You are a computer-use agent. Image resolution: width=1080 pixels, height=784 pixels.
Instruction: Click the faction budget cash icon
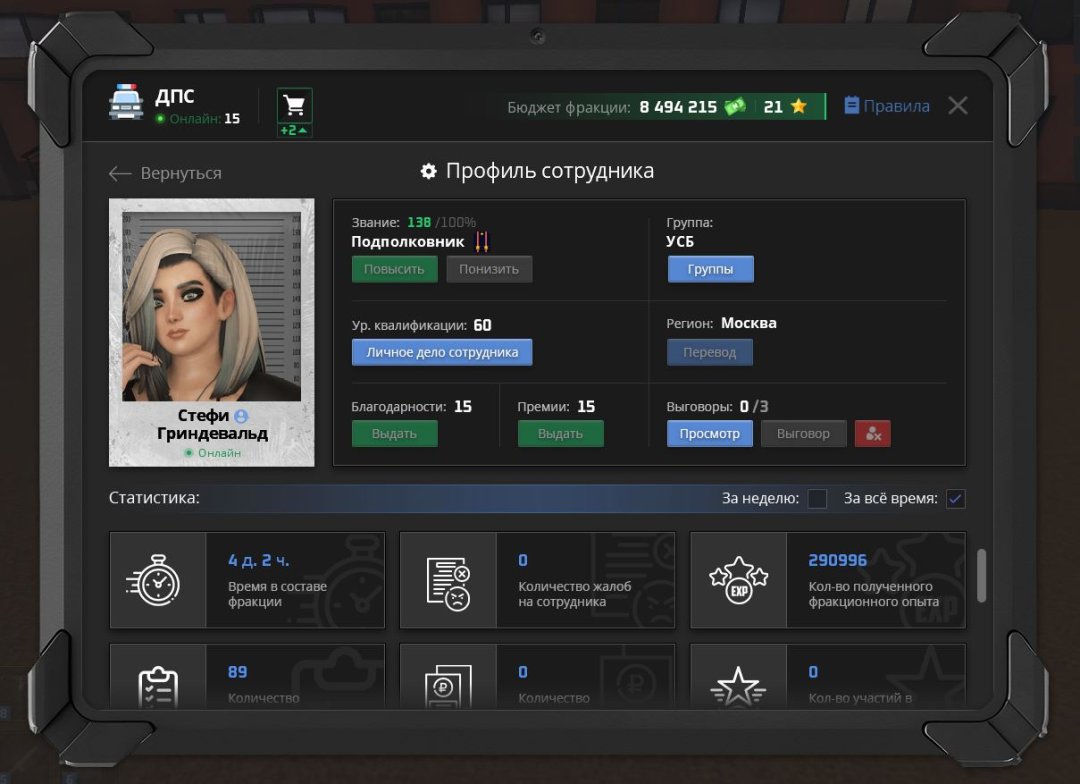click(x=735, y=107)
